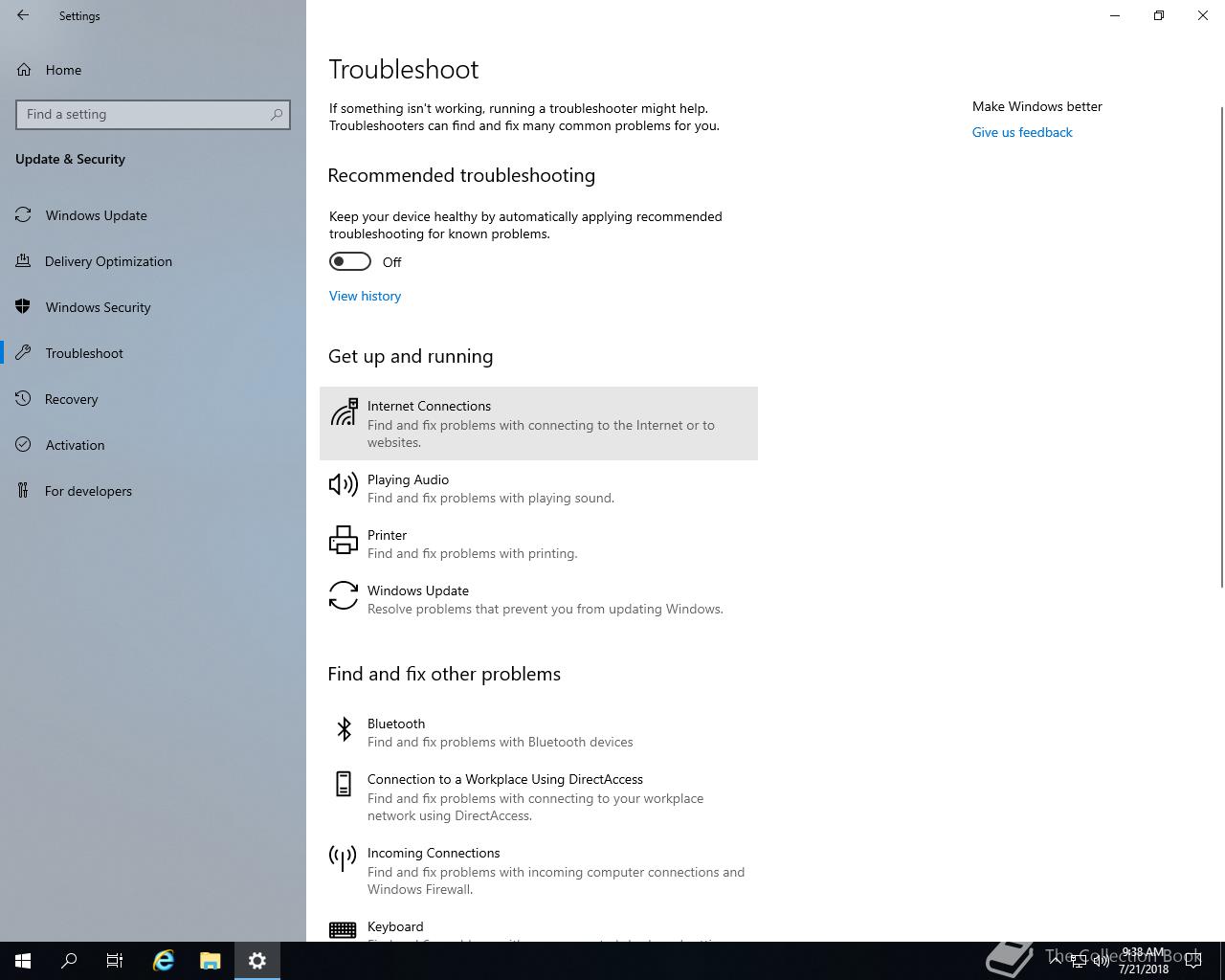Click the Windows Update sync icon in sidebar

[x=23, y=215]
